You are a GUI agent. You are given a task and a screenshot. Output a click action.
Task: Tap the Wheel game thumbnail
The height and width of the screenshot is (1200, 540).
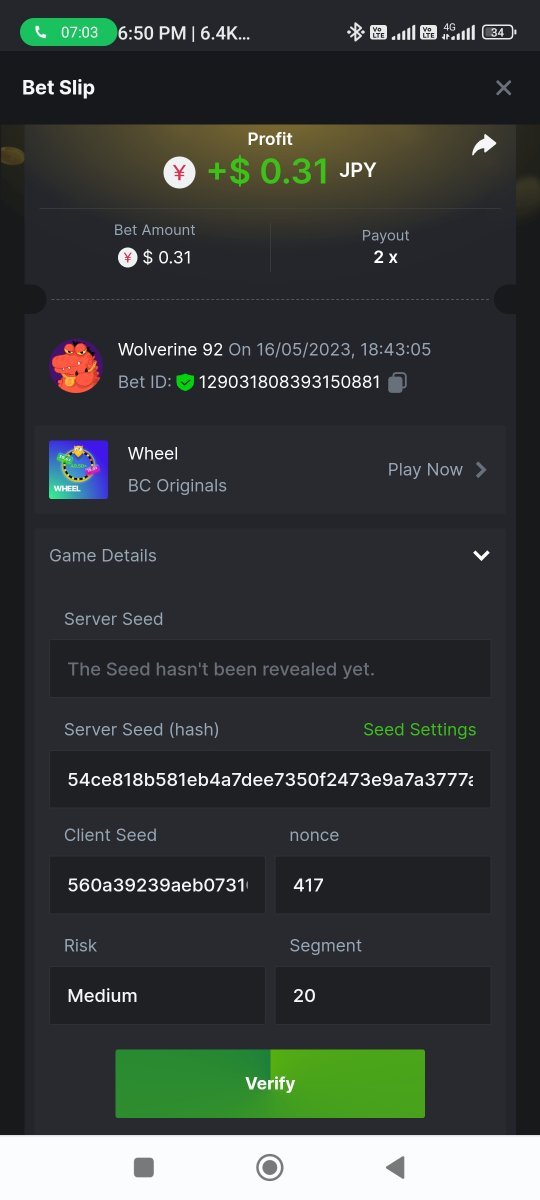(78, 470)
